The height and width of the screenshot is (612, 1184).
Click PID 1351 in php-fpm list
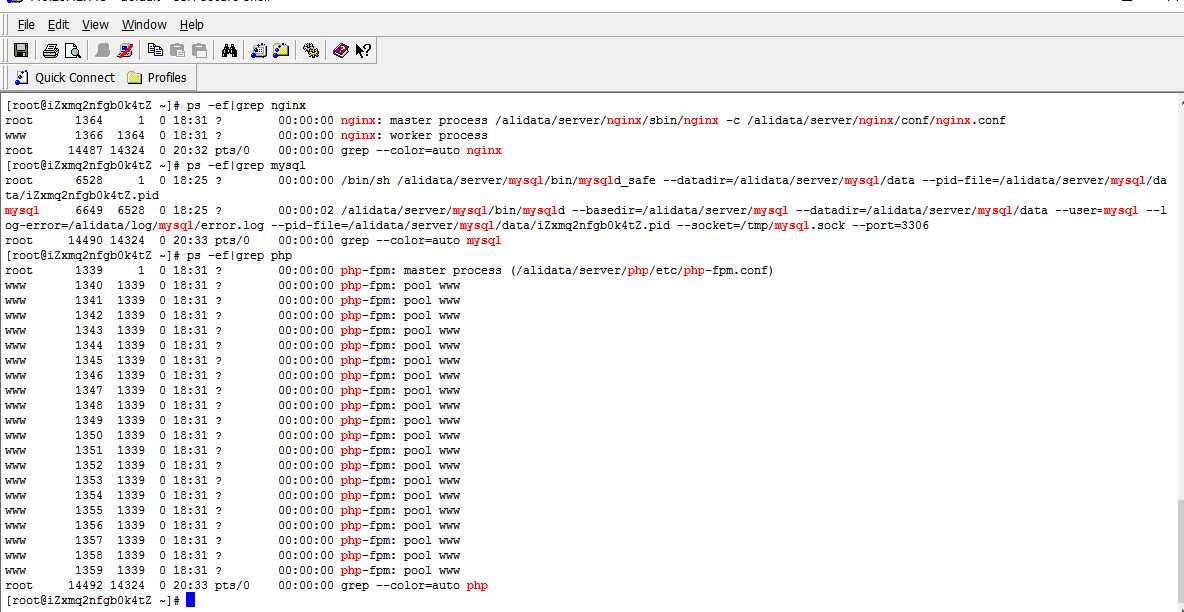[x=88, y=450]
